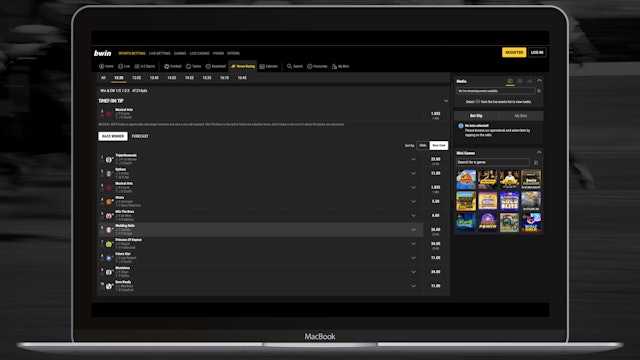Expand details for Strata row
This screenshot has height=360, width=640.
[413, 202]
